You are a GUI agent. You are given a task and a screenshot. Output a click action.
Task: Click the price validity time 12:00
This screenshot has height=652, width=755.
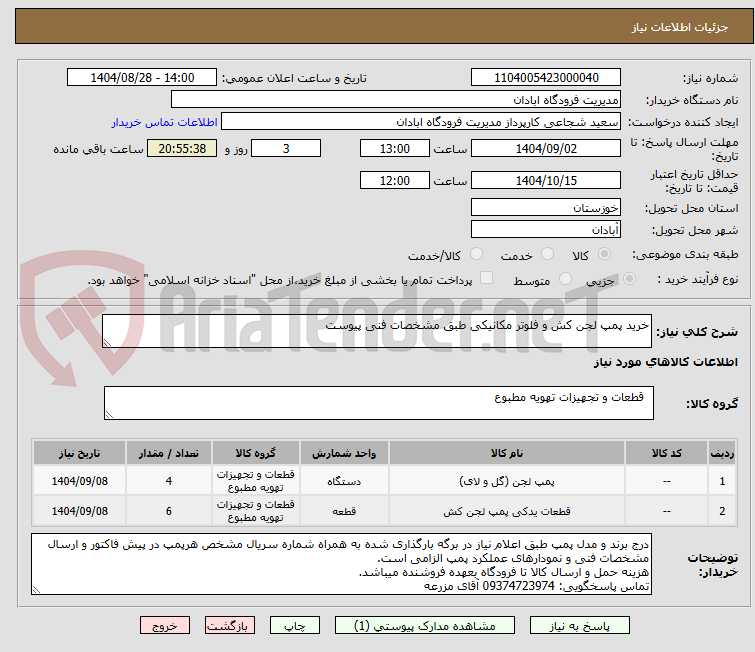tap(395, 181)
